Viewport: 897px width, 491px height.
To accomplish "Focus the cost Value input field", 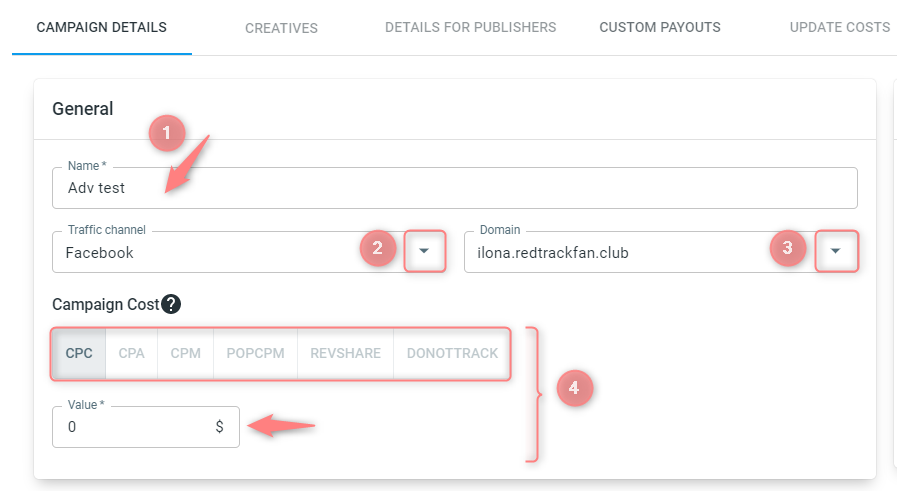I will (x=146, y=427).
